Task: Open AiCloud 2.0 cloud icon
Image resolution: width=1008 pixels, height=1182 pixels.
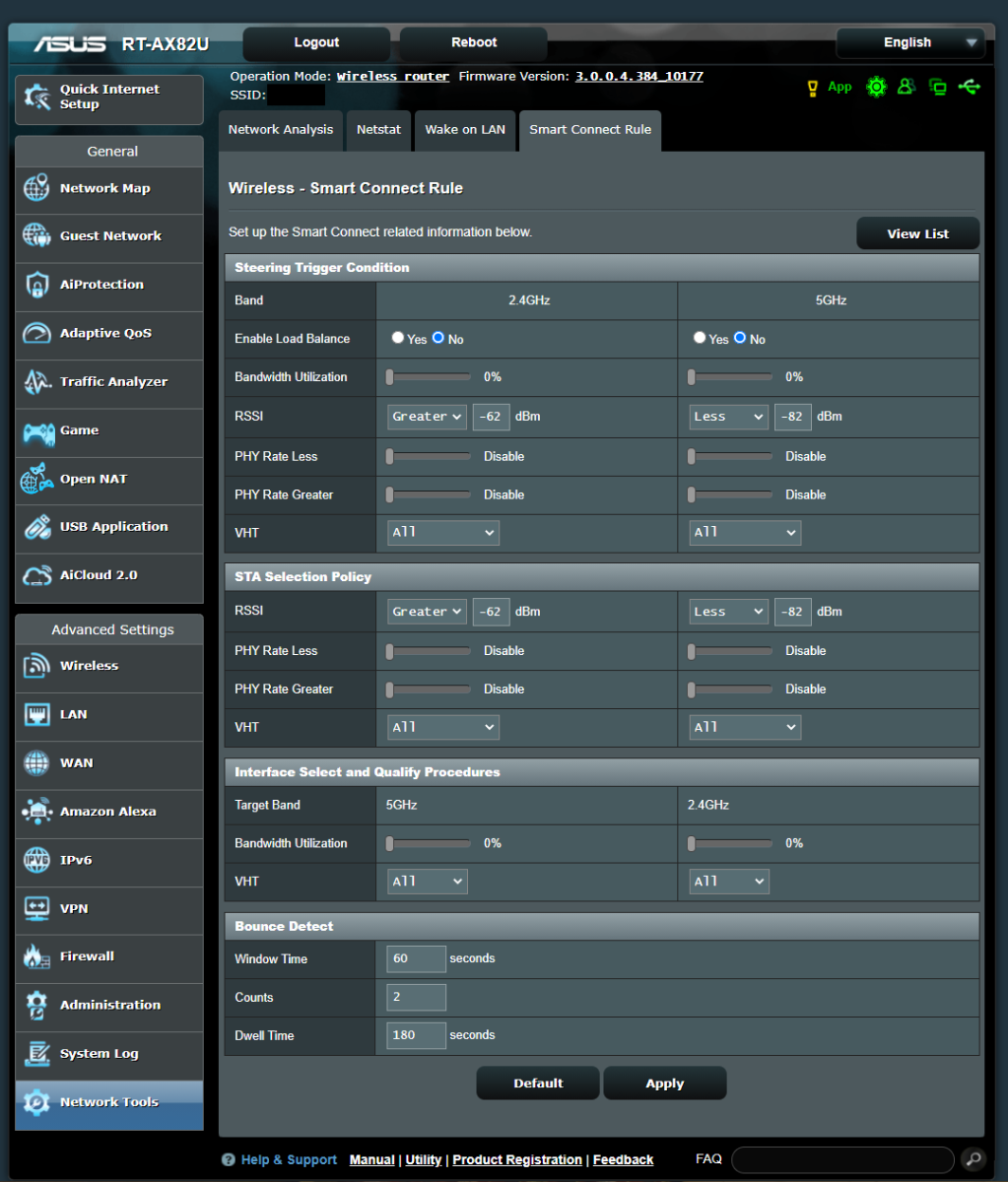Action: click(36, 575)
